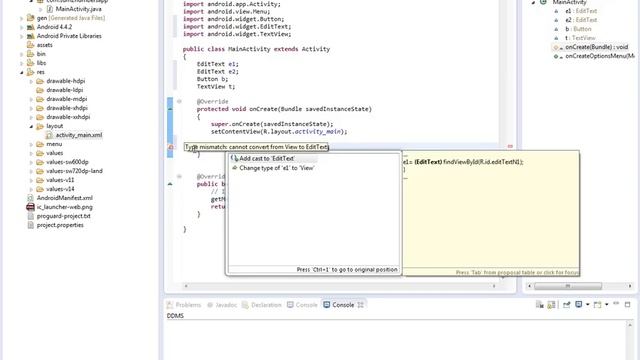This screenshot has width=640, height=360.
Task: Open the open console dropdown arrow
Action: pos(607,304)
